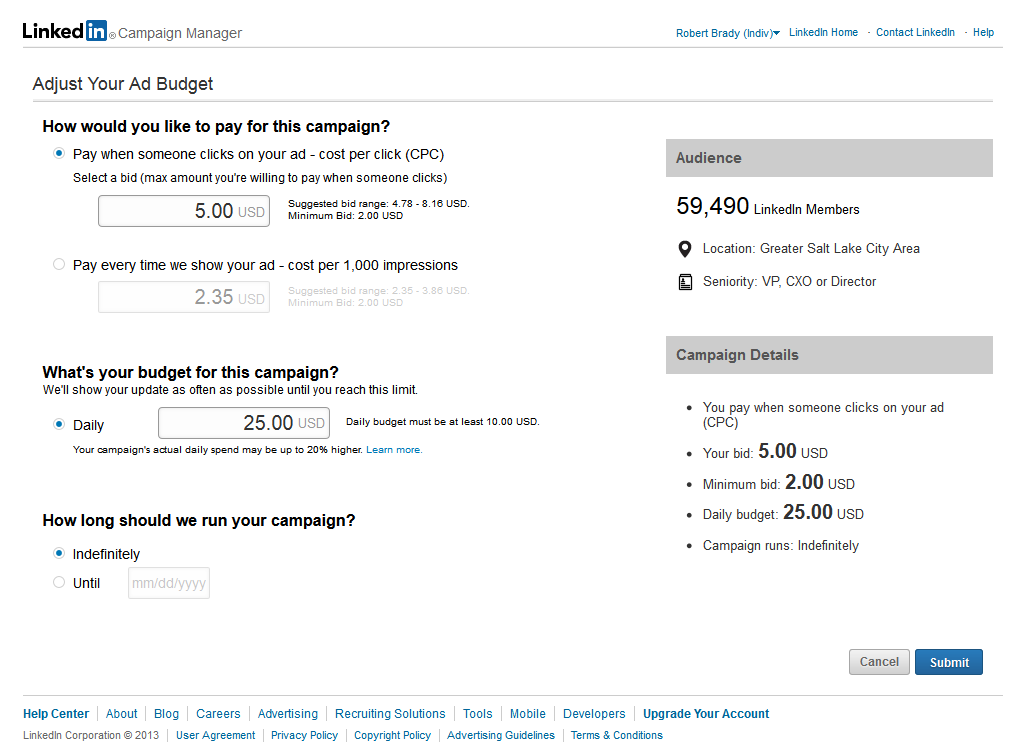Click 'Location: Greater Salt Lake City Area' text
The height and width of the screenshot is (748, 1018).
[811, 249]
